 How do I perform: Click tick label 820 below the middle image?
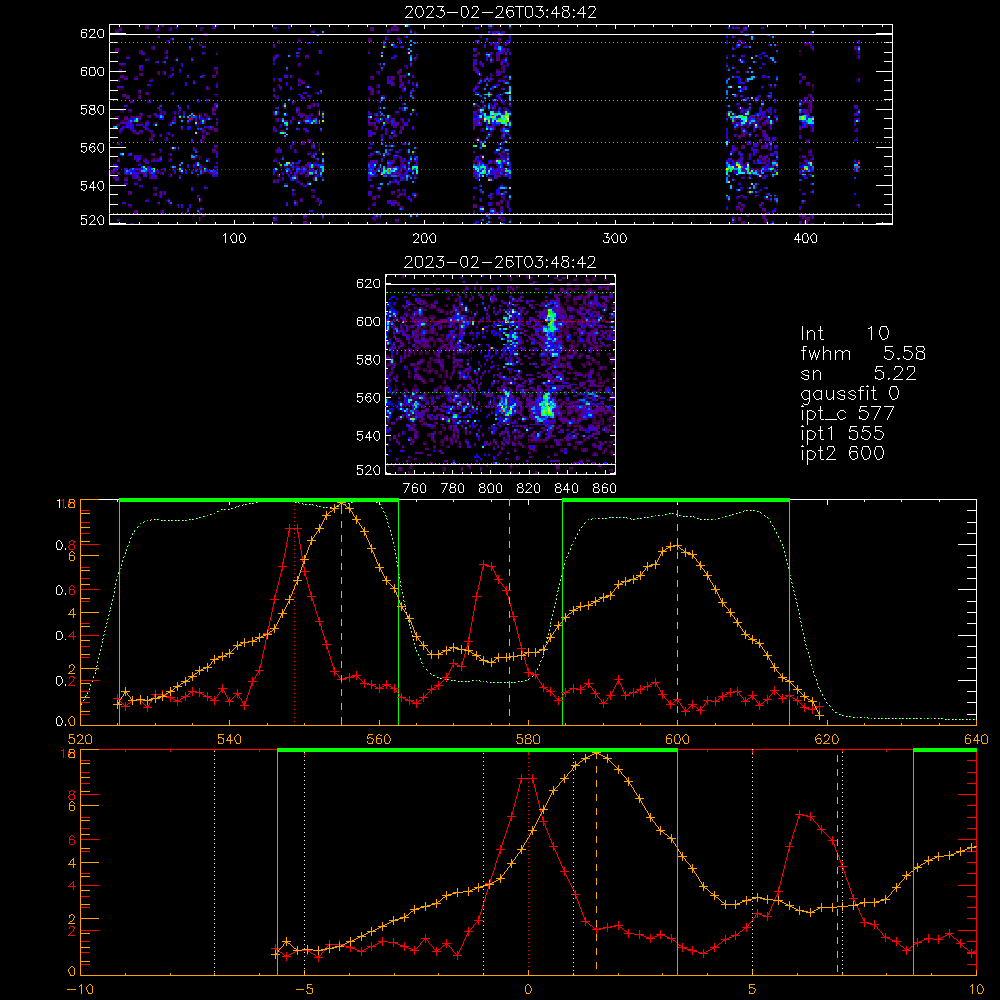pos(528,489)
